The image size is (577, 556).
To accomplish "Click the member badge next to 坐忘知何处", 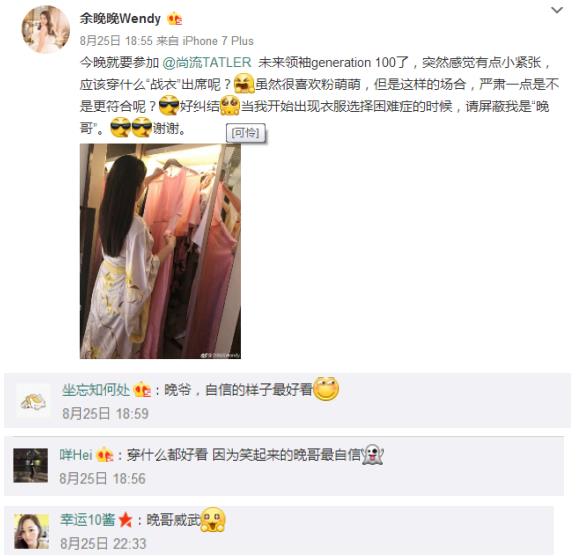I will tap(142, 390).
